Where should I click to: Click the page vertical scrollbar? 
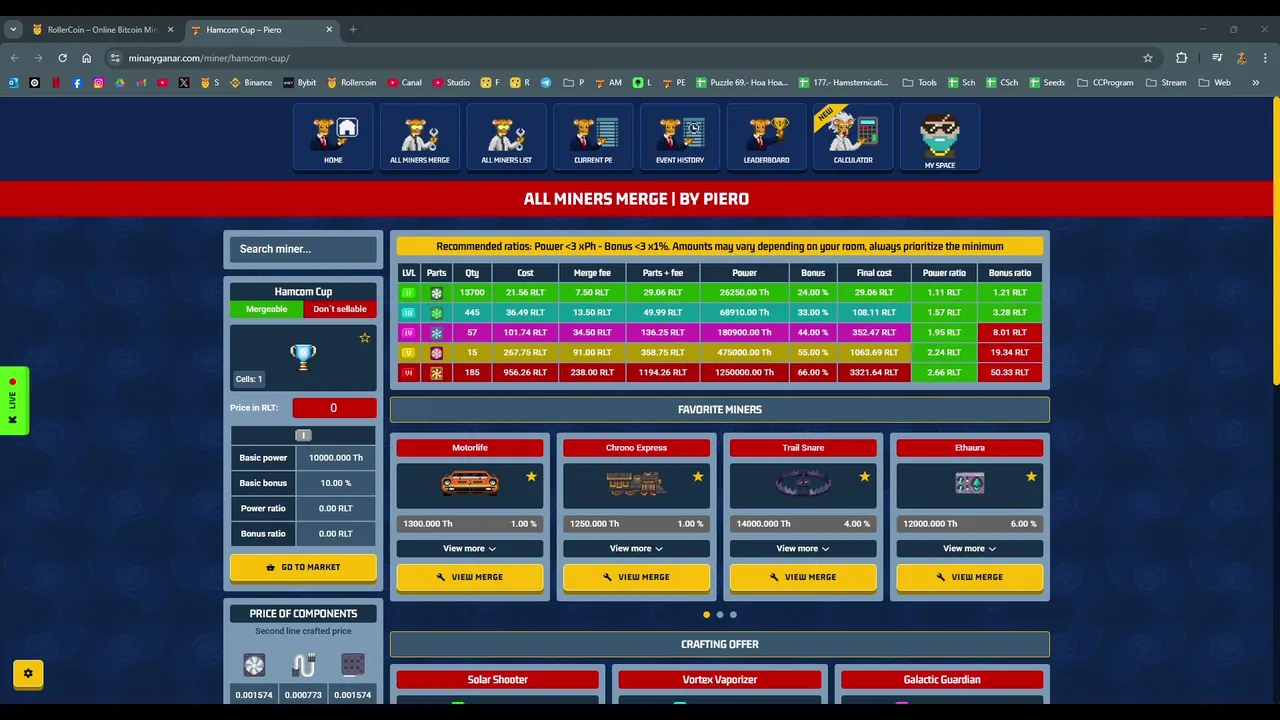1275,240
